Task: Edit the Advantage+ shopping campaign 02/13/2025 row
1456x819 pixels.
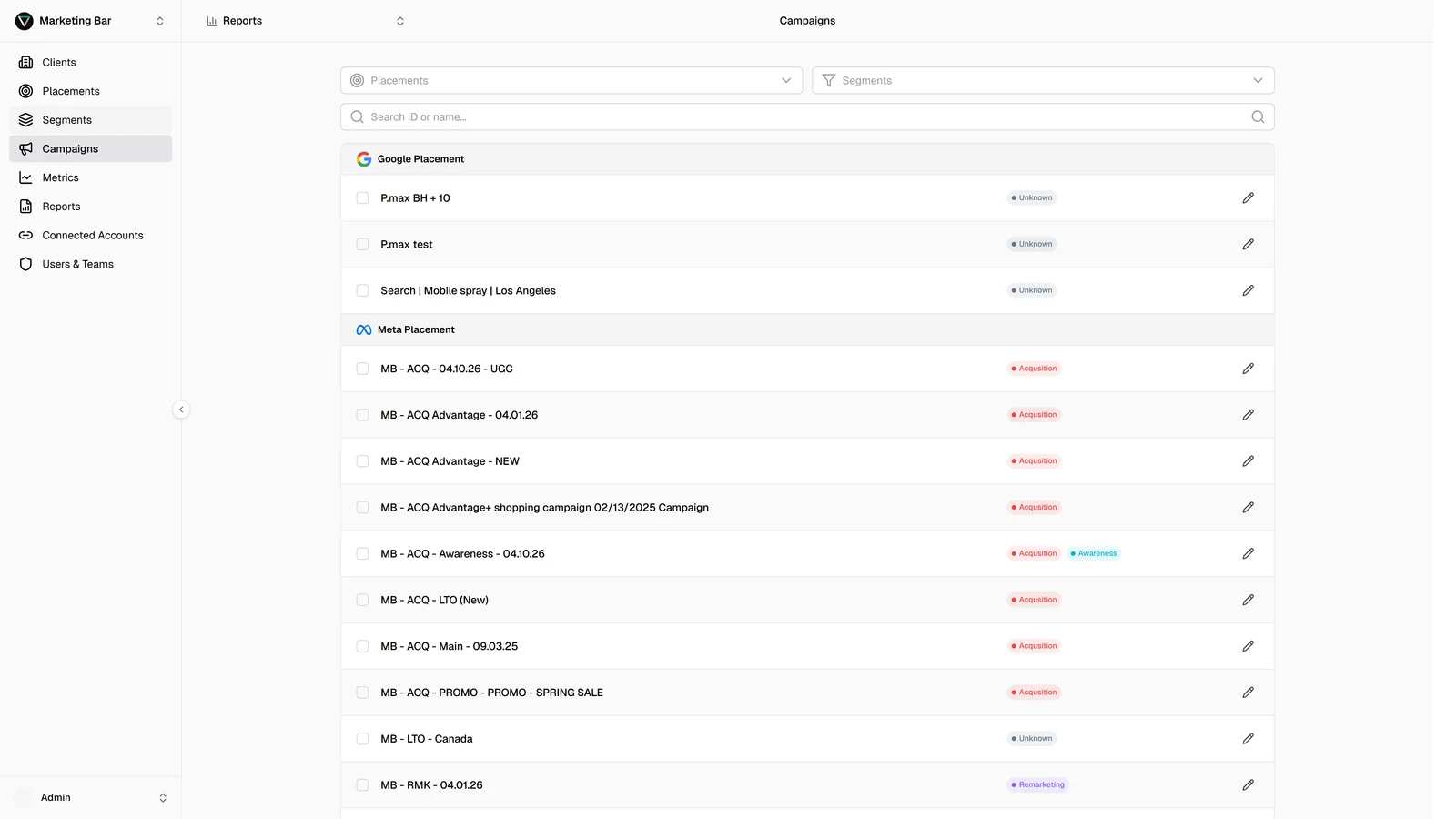Action: tap(1248, 508)
